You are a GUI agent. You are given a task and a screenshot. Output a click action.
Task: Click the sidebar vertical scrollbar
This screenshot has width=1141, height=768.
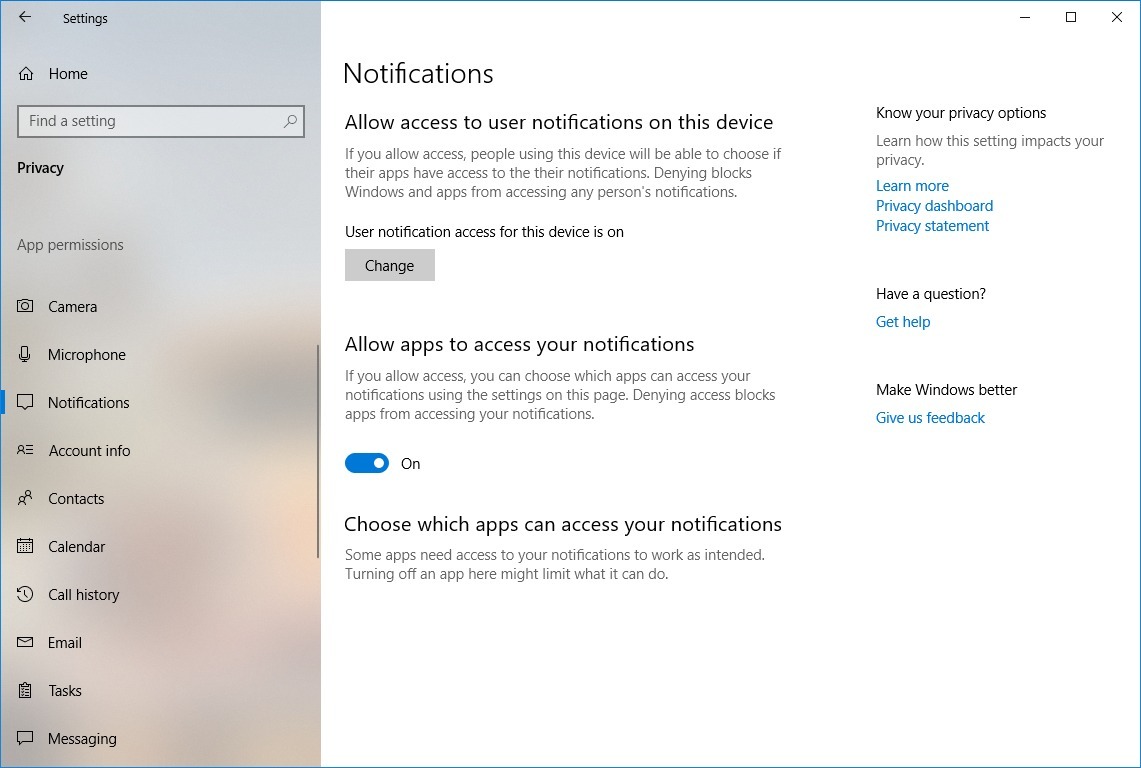coord(318,451)
